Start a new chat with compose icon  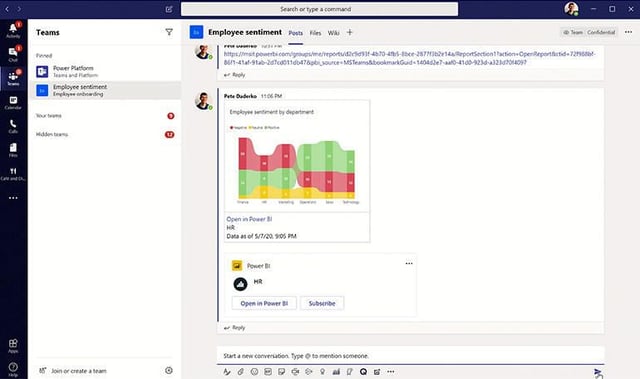click(169, 9)
